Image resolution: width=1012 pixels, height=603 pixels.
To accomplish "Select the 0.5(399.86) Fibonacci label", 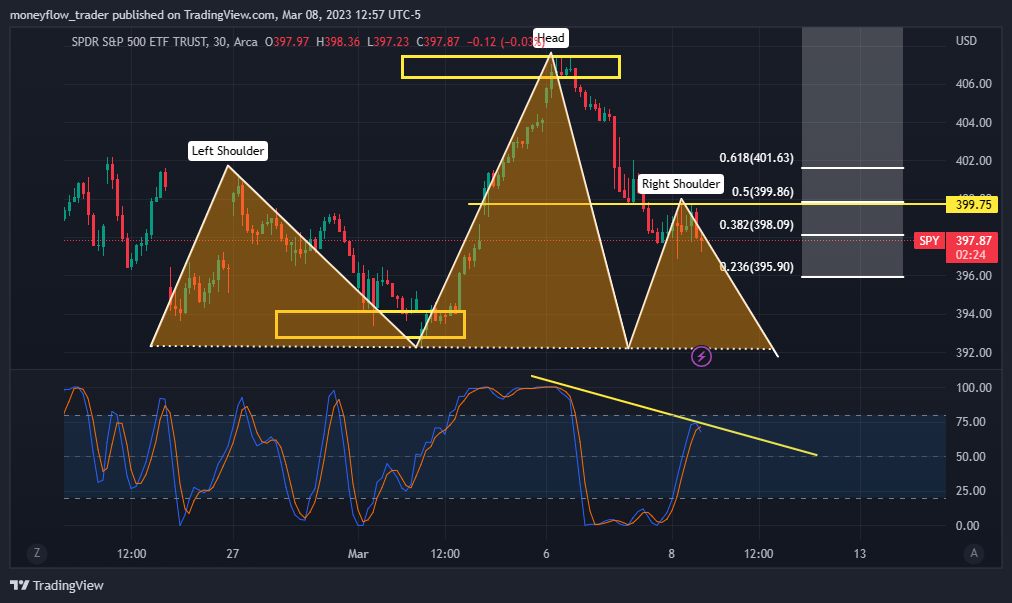I will 762,192.
